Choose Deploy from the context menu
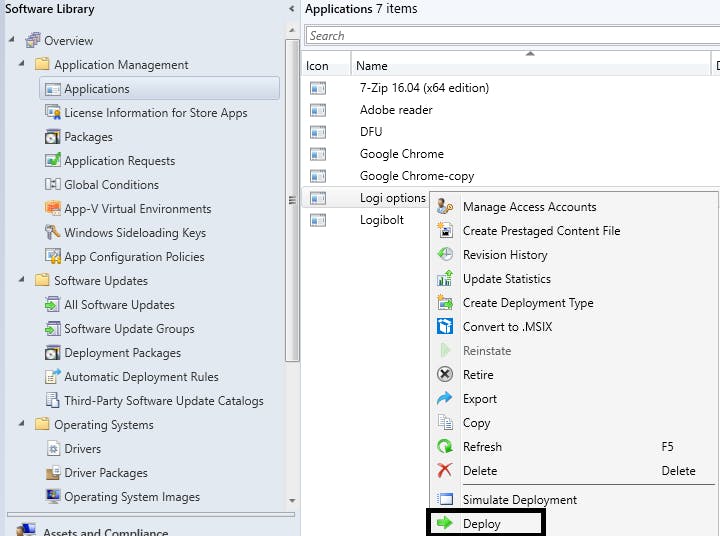Image resolution: width=720 pixels, height=536 pixels. tap(482, 523)
